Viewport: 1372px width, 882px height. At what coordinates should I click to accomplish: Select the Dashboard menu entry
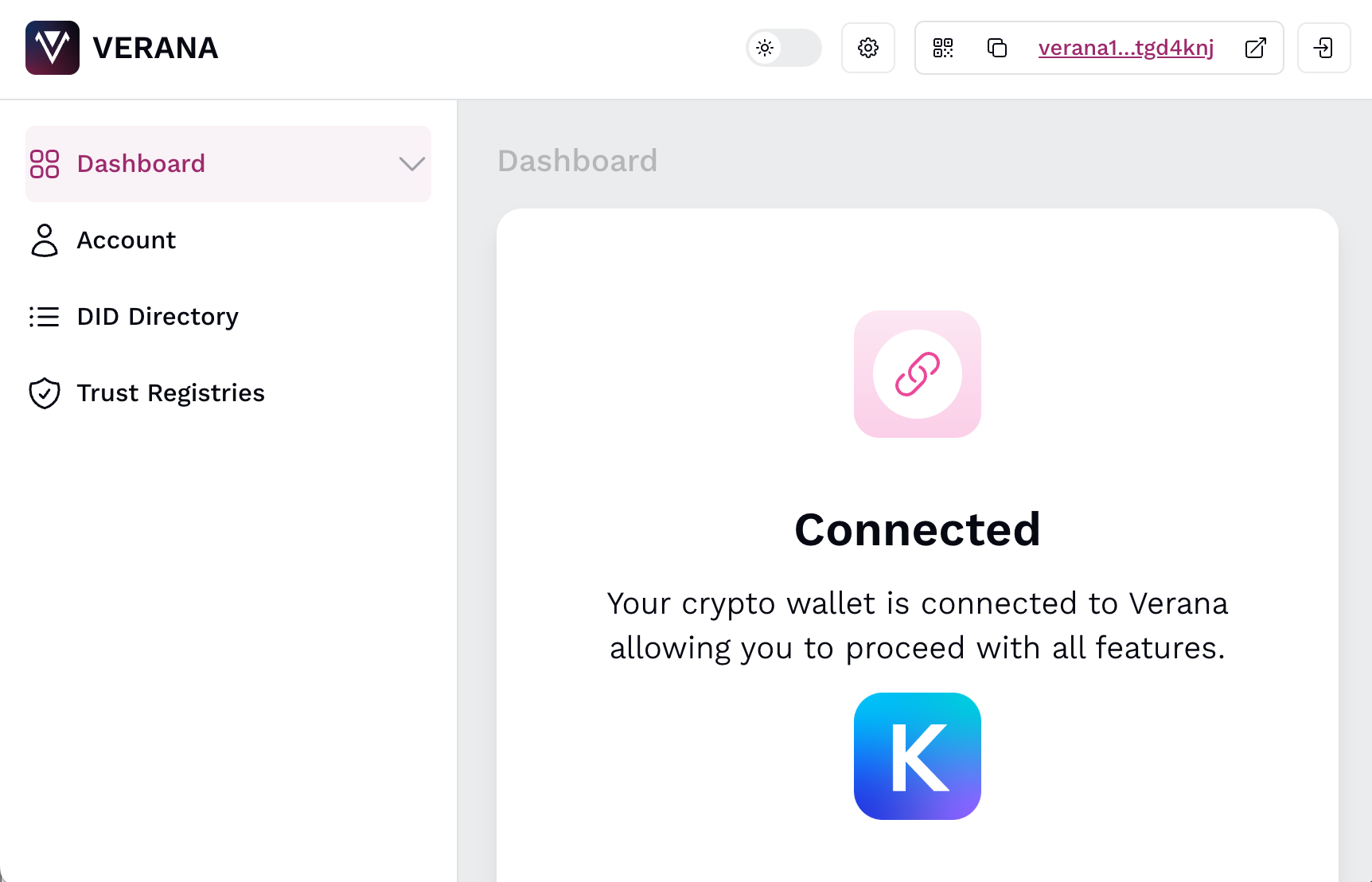[x=141, y=163]
